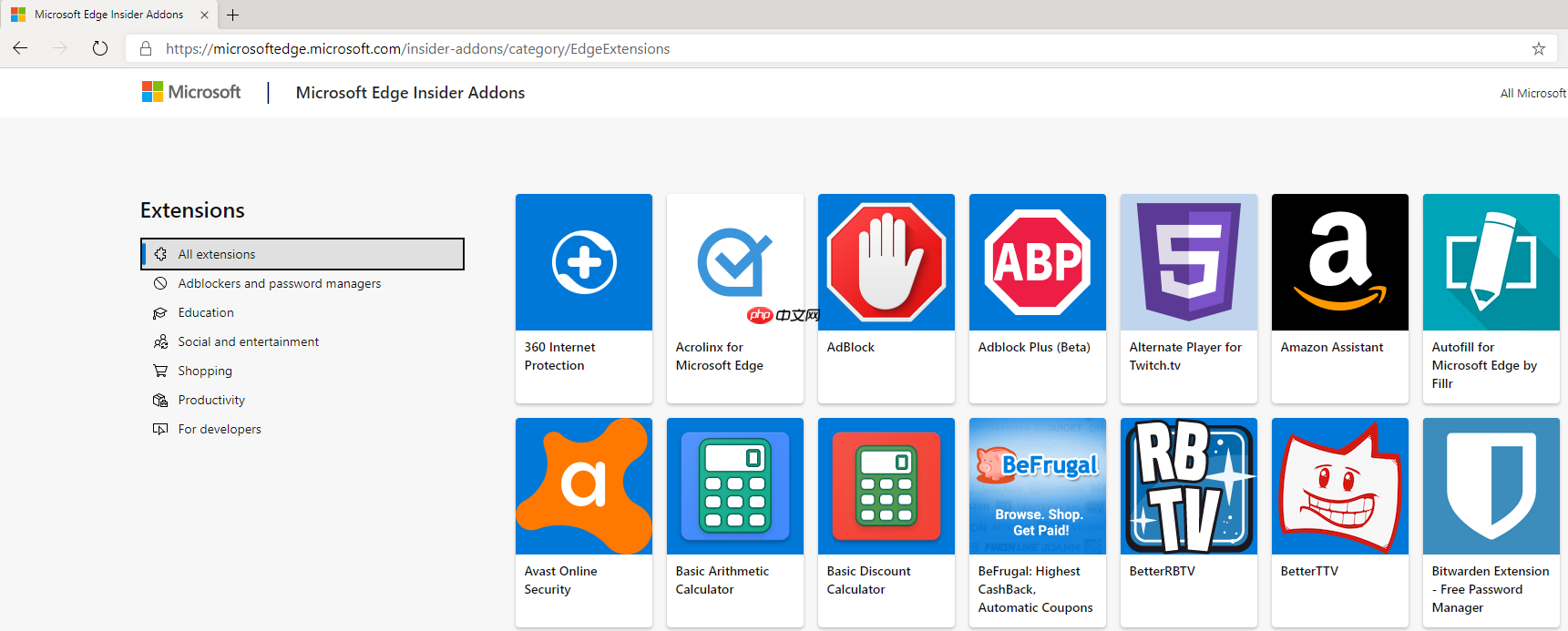Open the Amazon Assistant logo tile
This screenshot has height=631, width=1568.
1340,262
